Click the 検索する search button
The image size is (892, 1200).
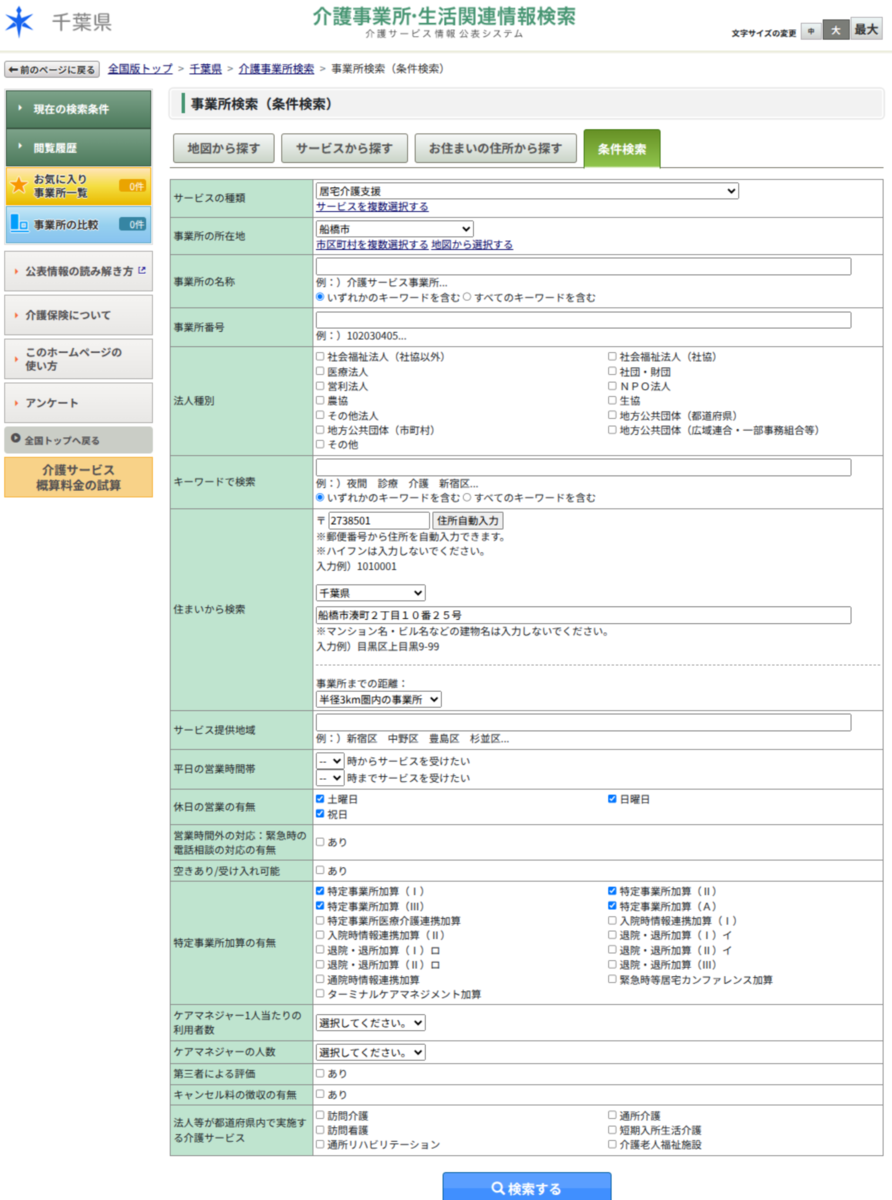[527, 1188]
